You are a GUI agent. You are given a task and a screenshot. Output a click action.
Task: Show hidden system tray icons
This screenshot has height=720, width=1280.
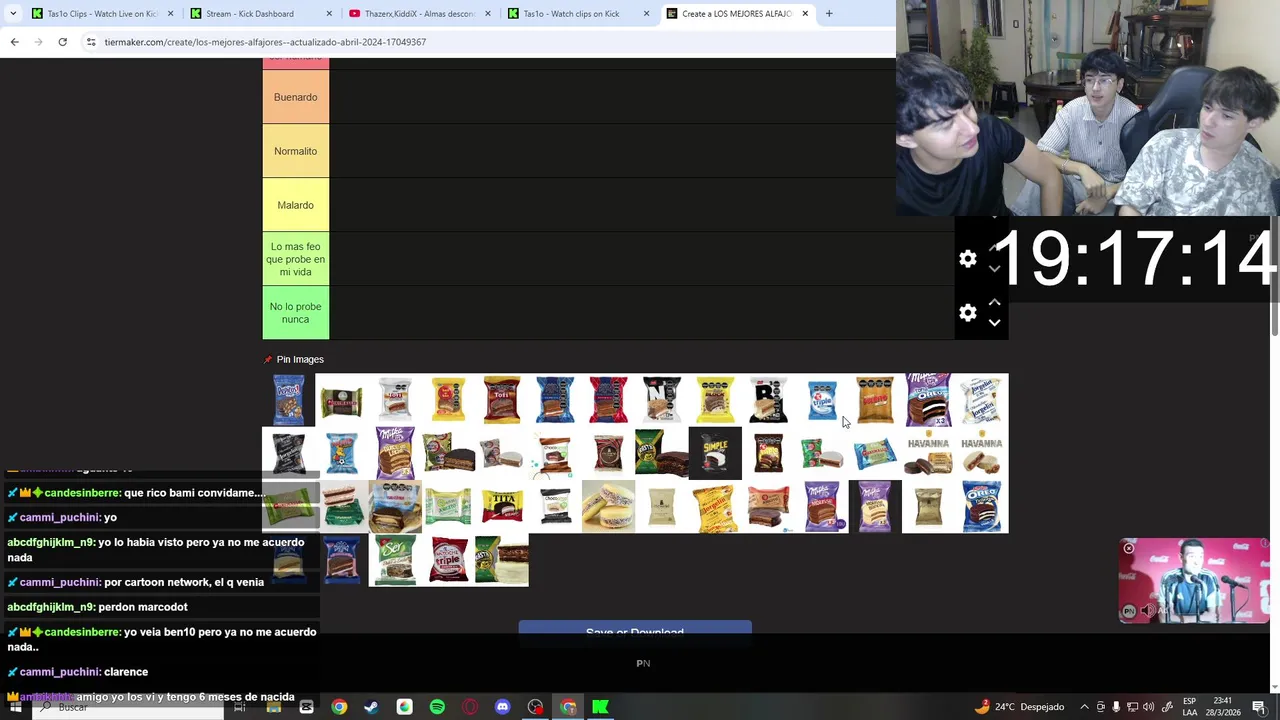(x=1084, y=707)
